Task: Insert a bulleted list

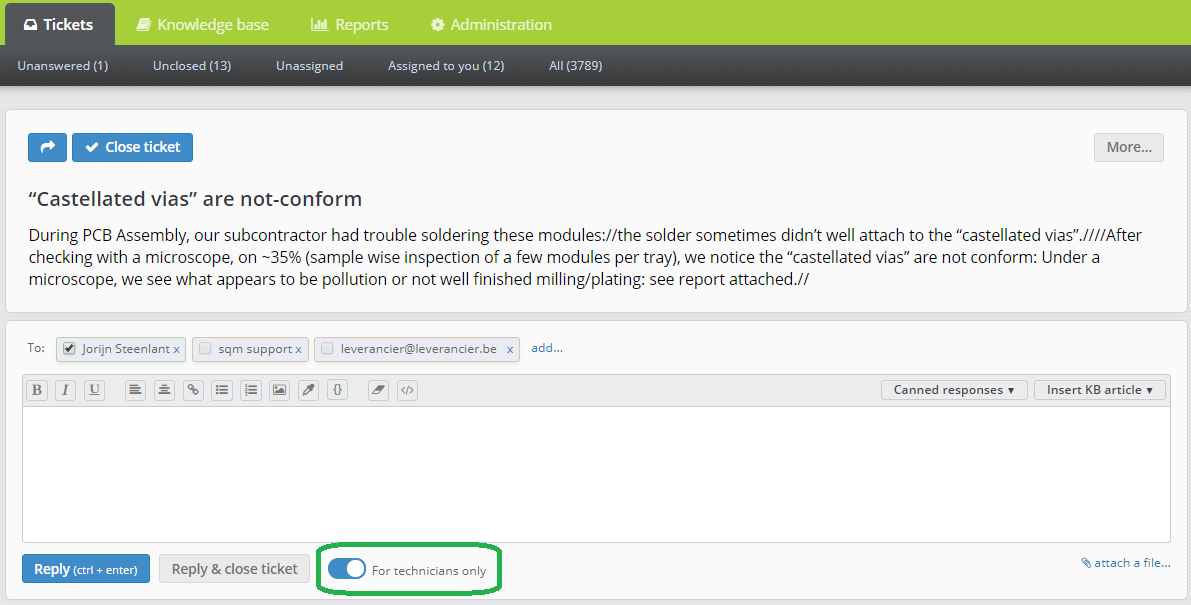Action: click(x=222, y=390)
